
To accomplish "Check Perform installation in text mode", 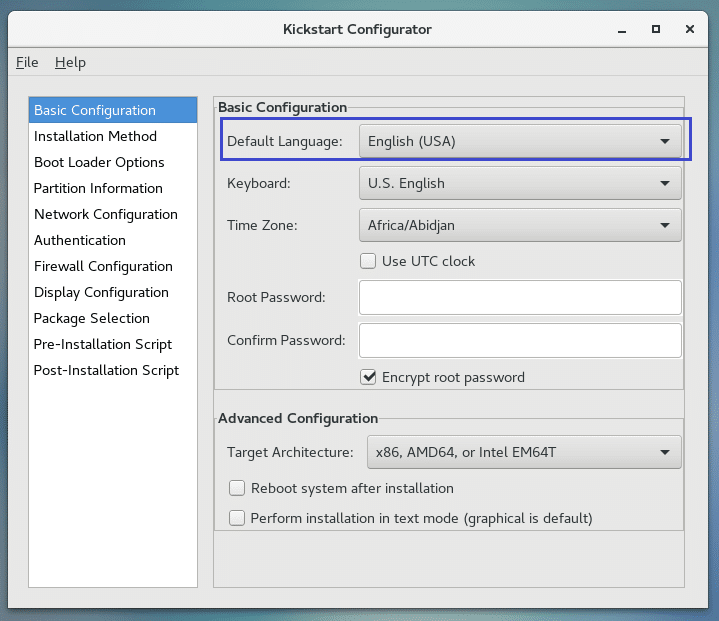I will (x=237, y=518).
